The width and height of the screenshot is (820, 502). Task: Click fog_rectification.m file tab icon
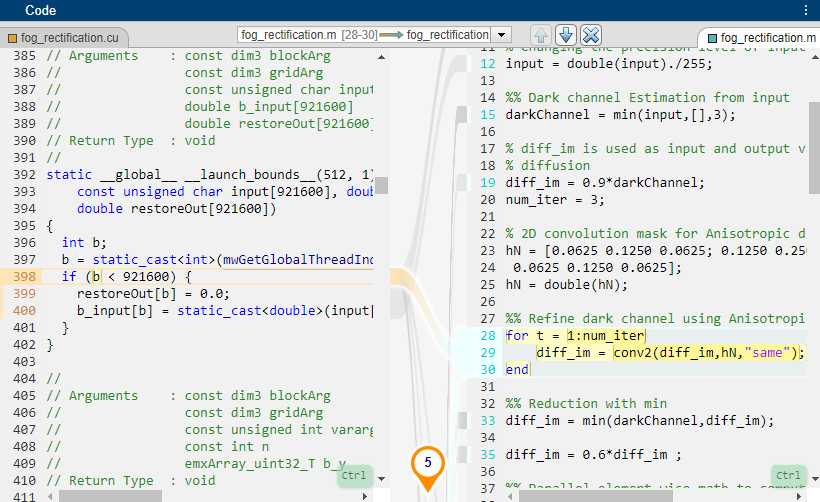(x=710, y=38)
